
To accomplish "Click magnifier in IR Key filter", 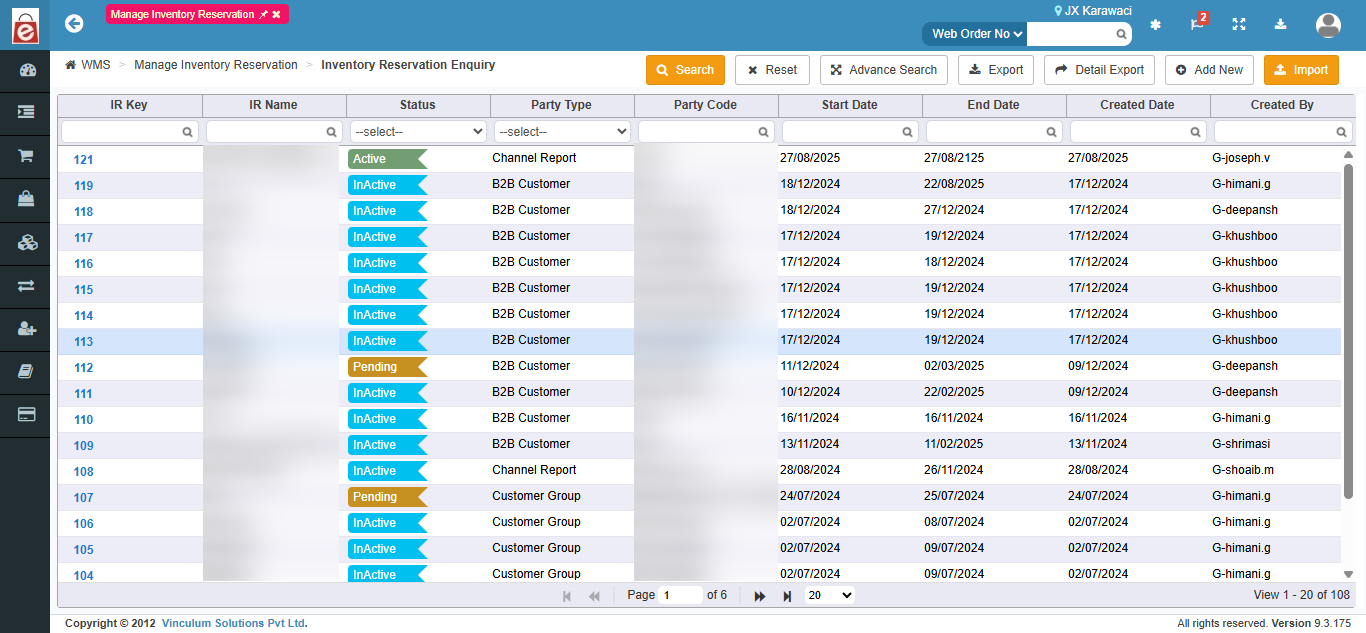I will point(187,131).
